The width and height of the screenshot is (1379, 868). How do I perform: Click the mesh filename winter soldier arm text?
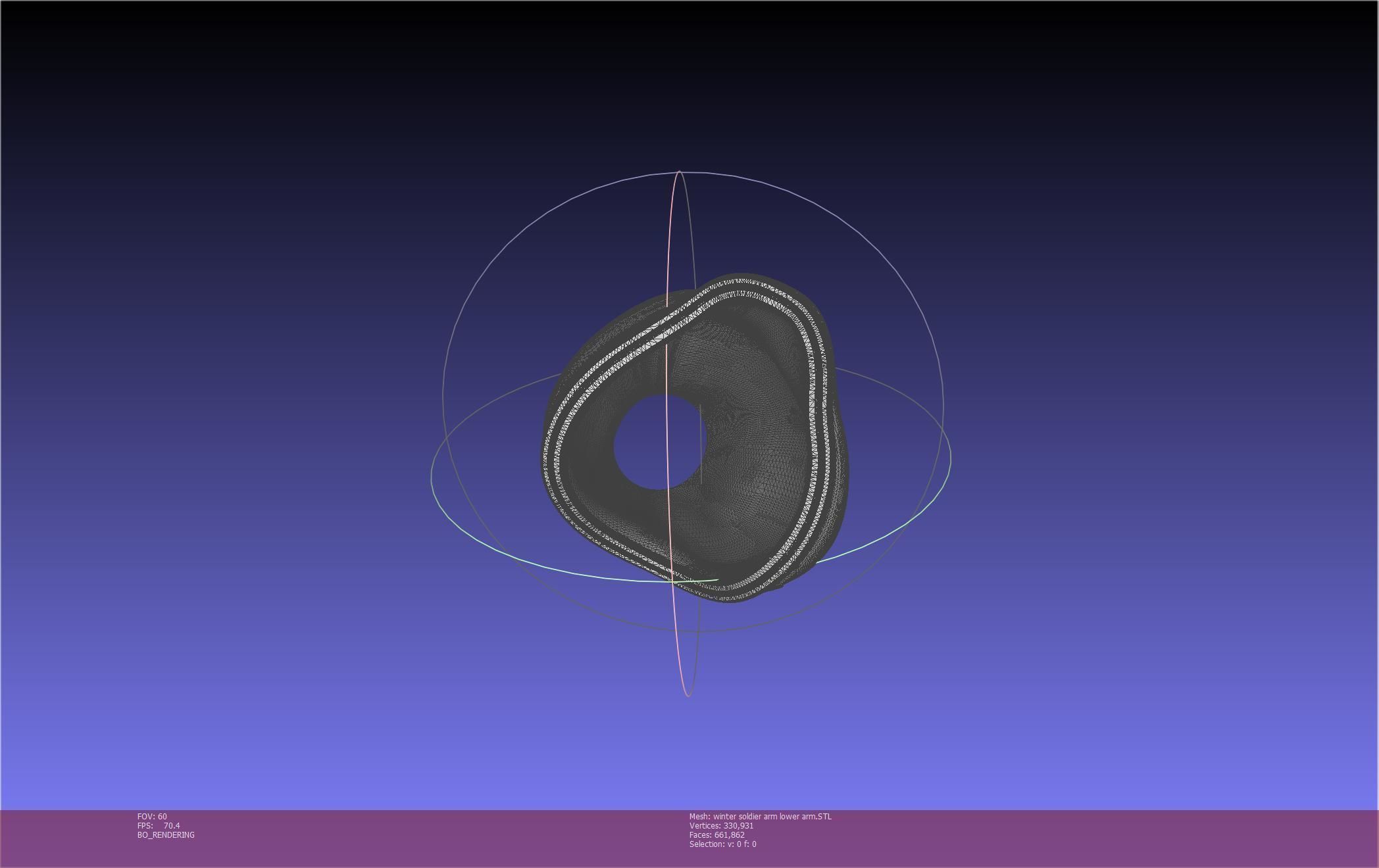[x=760, y=817]
